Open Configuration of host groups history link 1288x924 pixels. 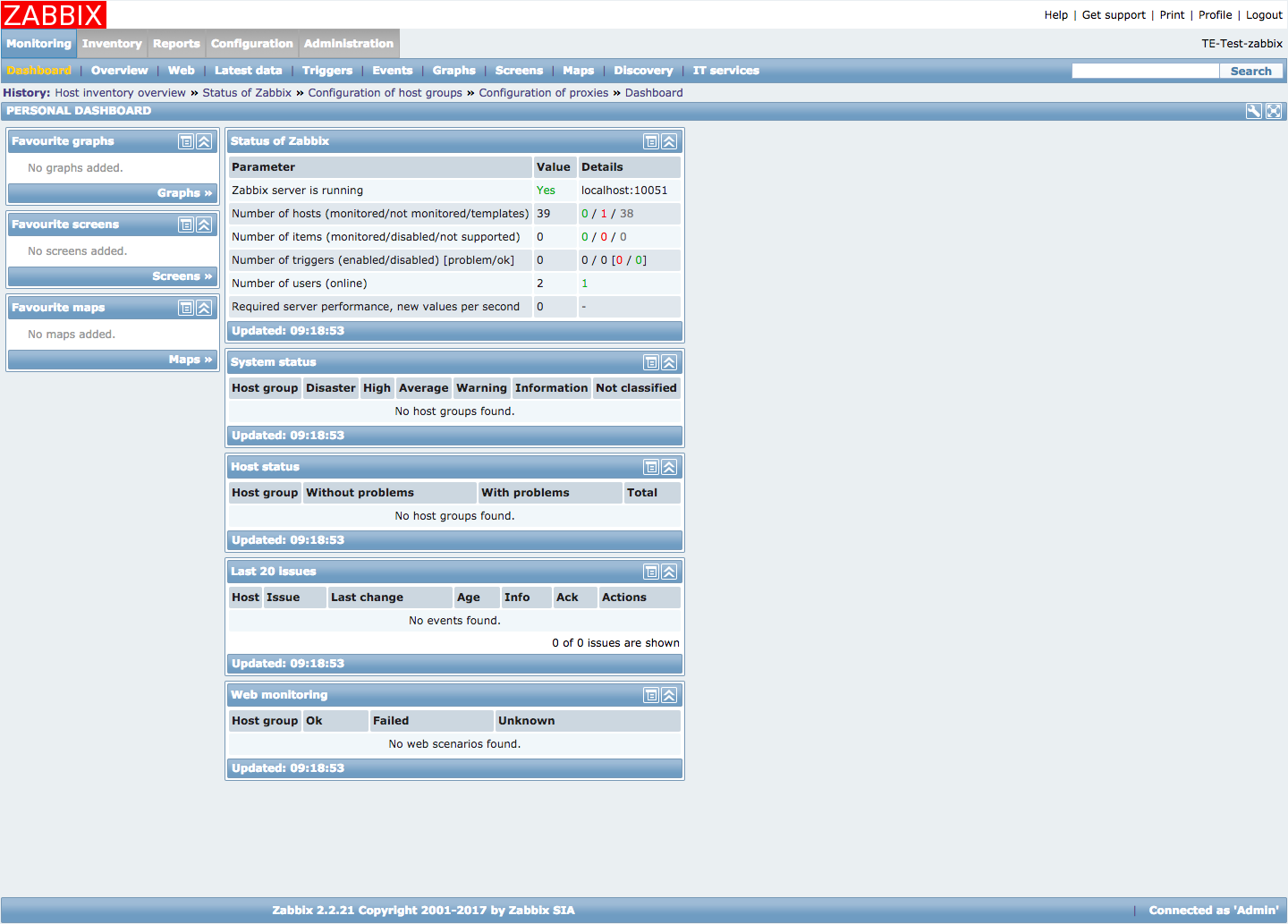tap(386, 93)
